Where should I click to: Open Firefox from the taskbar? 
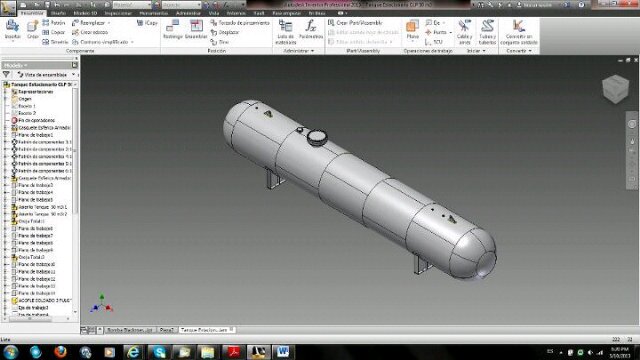coord(60,351)
